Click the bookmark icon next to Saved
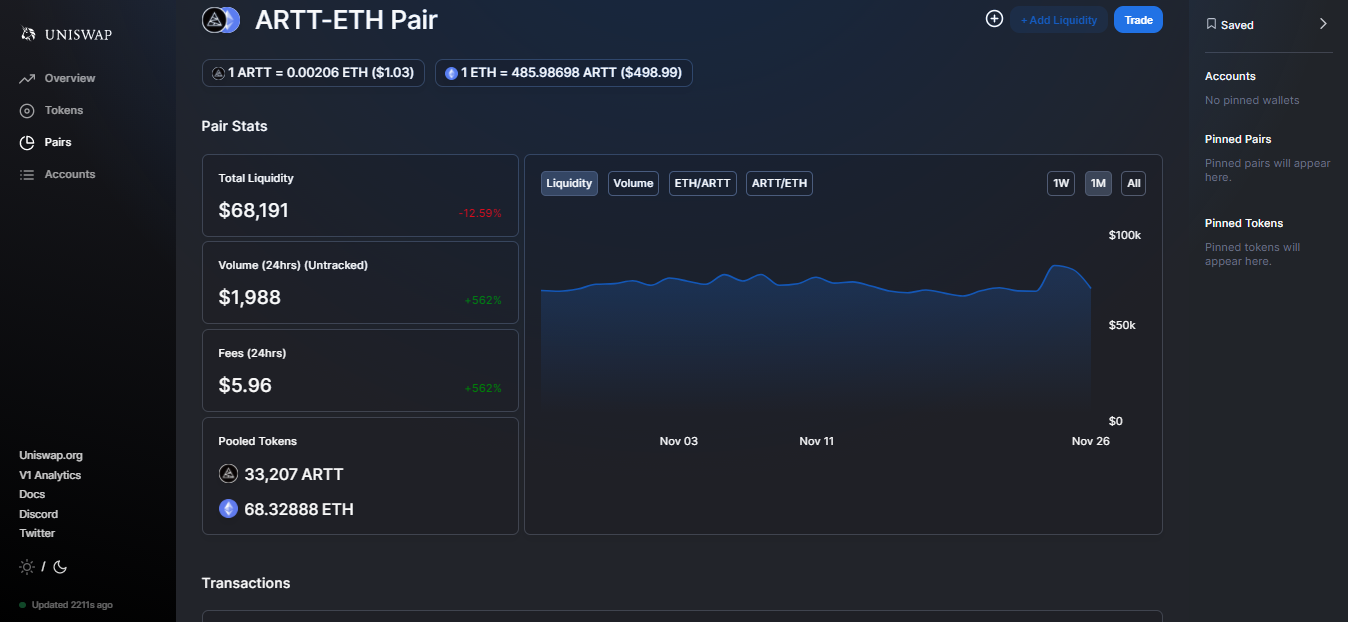Screen dimensions: 1348x622 coord(1211,24)
